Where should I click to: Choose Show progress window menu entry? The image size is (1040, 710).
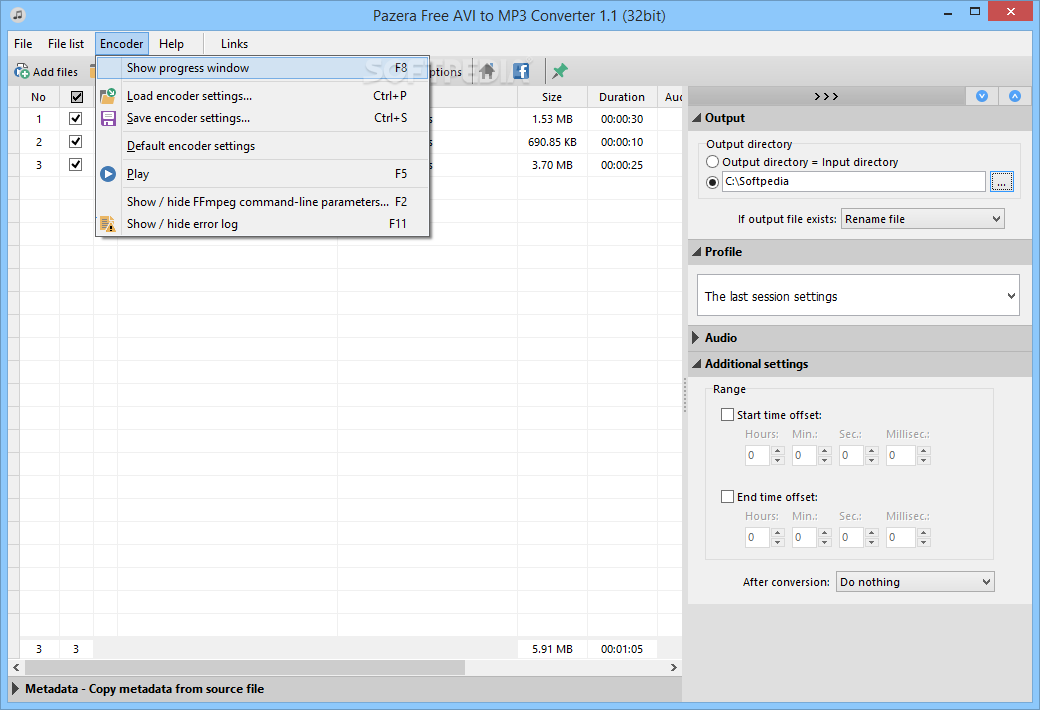tap(263, 68)
